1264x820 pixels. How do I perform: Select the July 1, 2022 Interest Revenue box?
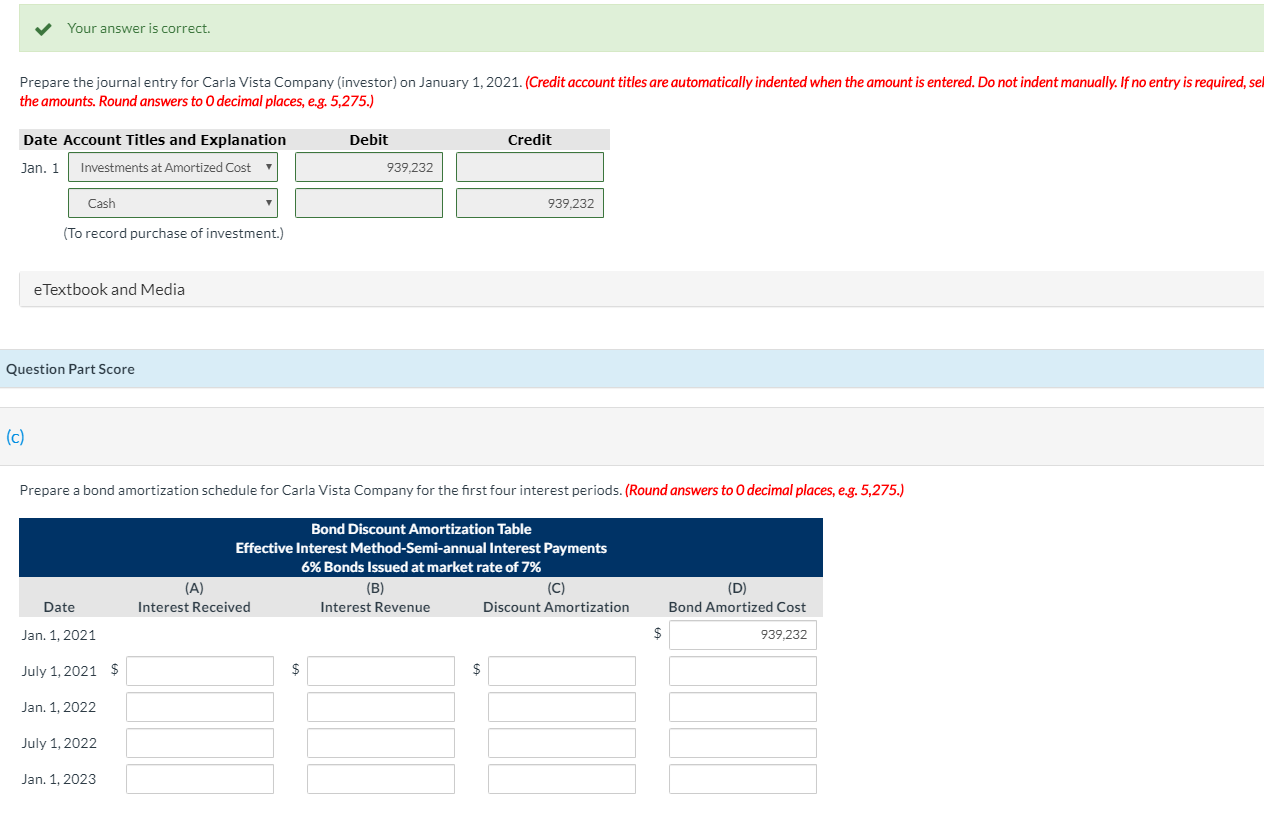(380, 742)
